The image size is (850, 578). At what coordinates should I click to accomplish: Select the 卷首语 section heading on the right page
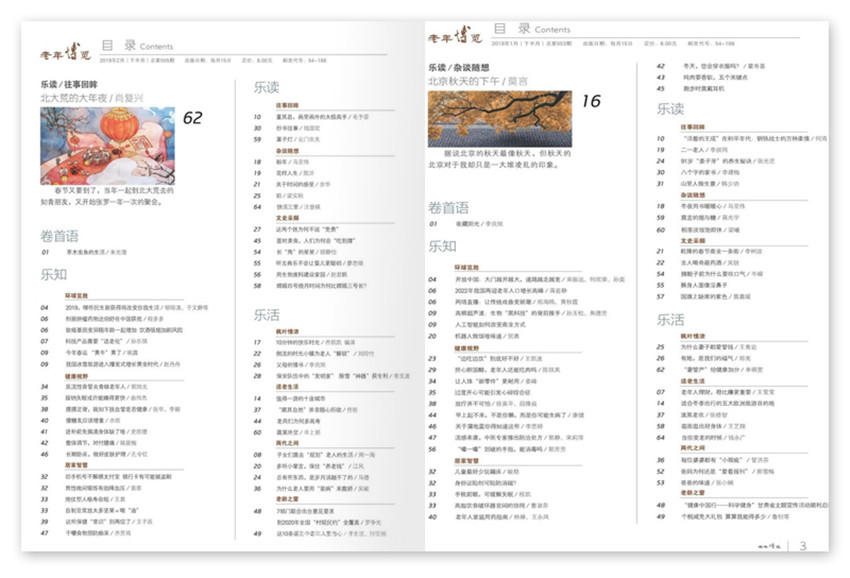[x=449, y=208]
